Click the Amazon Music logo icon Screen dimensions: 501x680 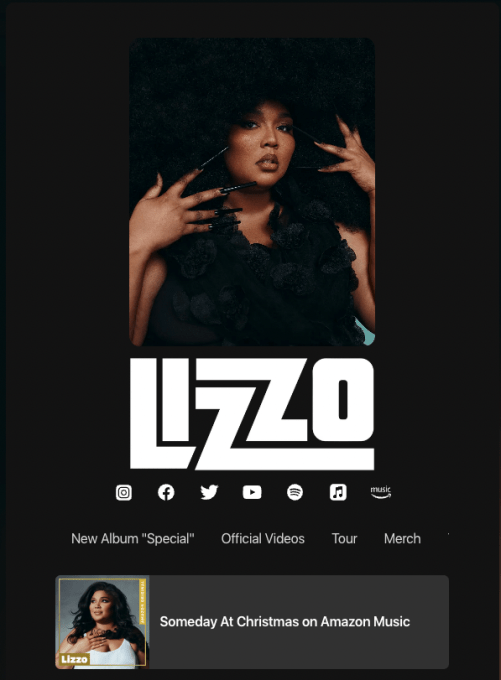click(380, 492)
